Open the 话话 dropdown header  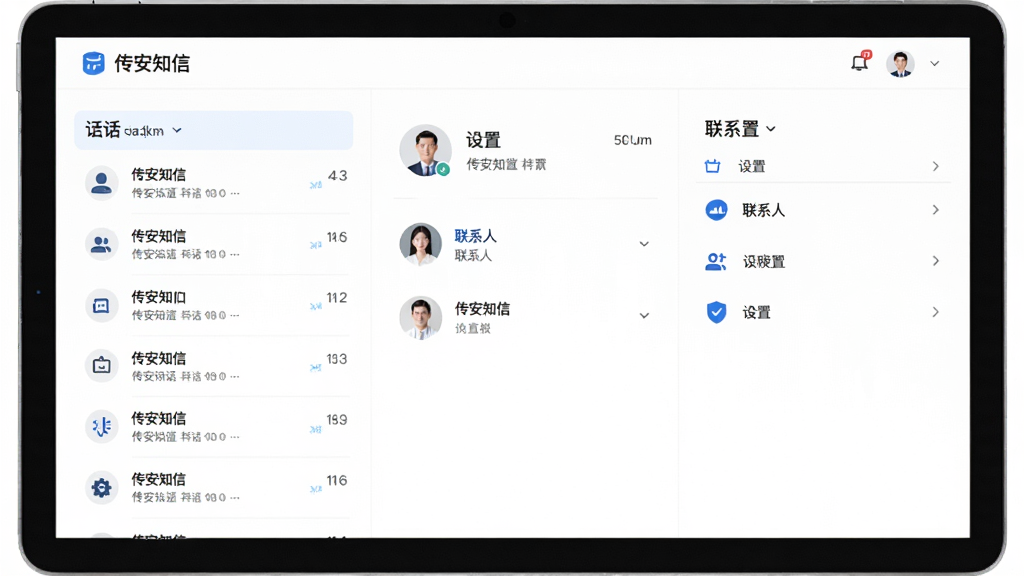coord(214,130)
